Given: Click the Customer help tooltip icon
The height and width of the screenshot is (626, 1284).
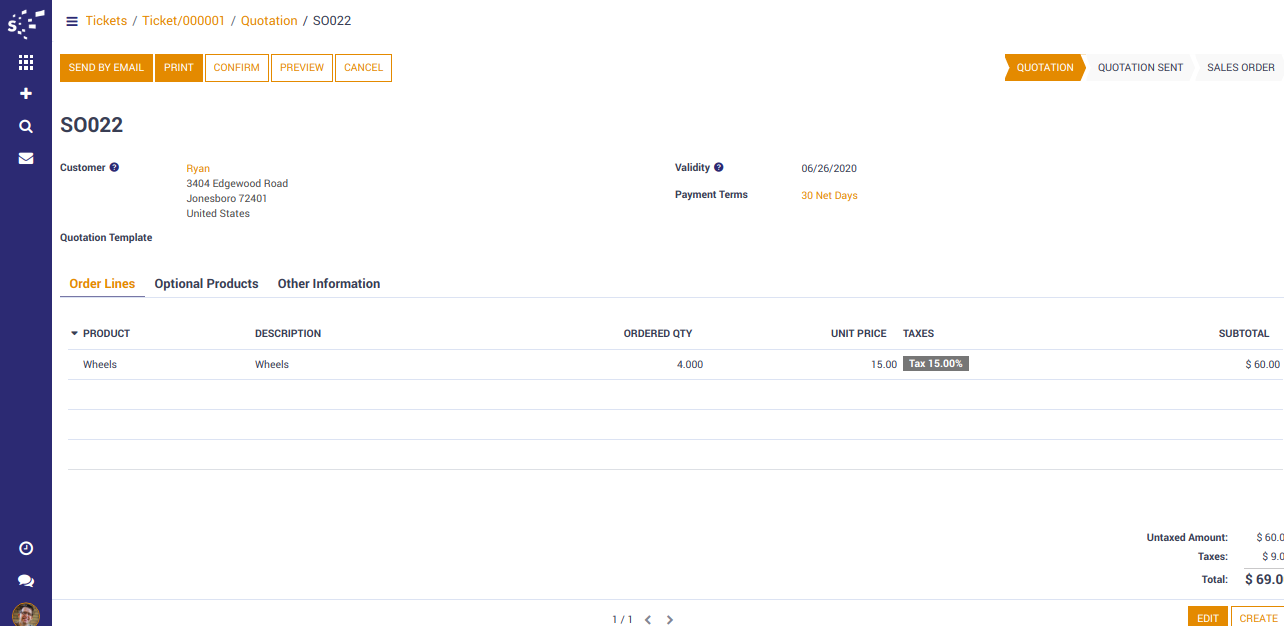Looking at the screenshot, I should point(114,168).
